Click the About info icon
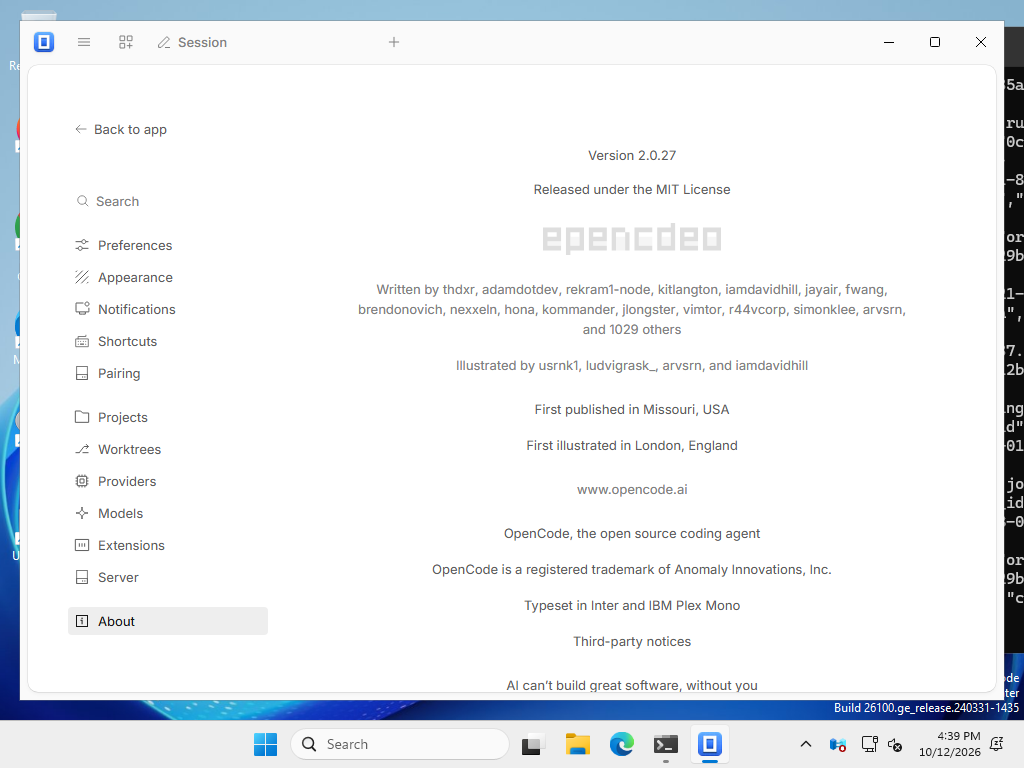Viewport: 1024px width, 768px height. [x=82, y=621]
